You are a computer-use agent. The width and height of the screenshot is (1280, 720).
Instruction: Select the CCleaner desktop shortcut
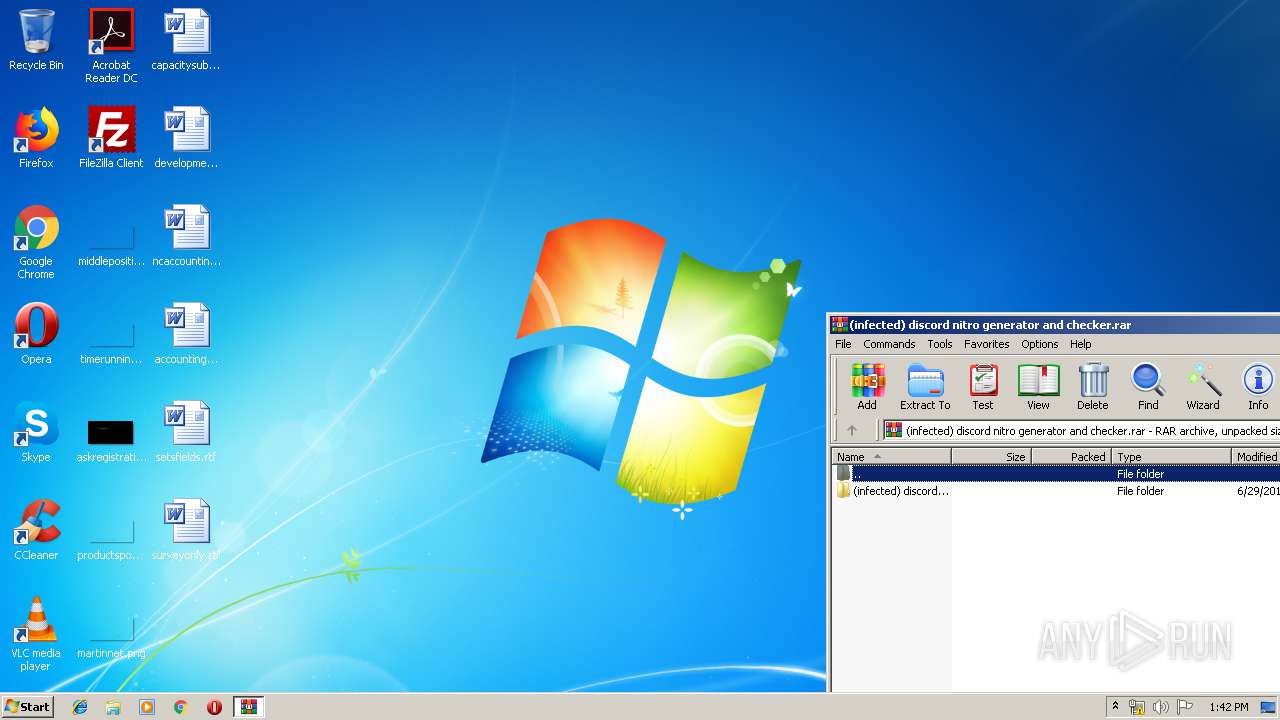coord(36,530)
